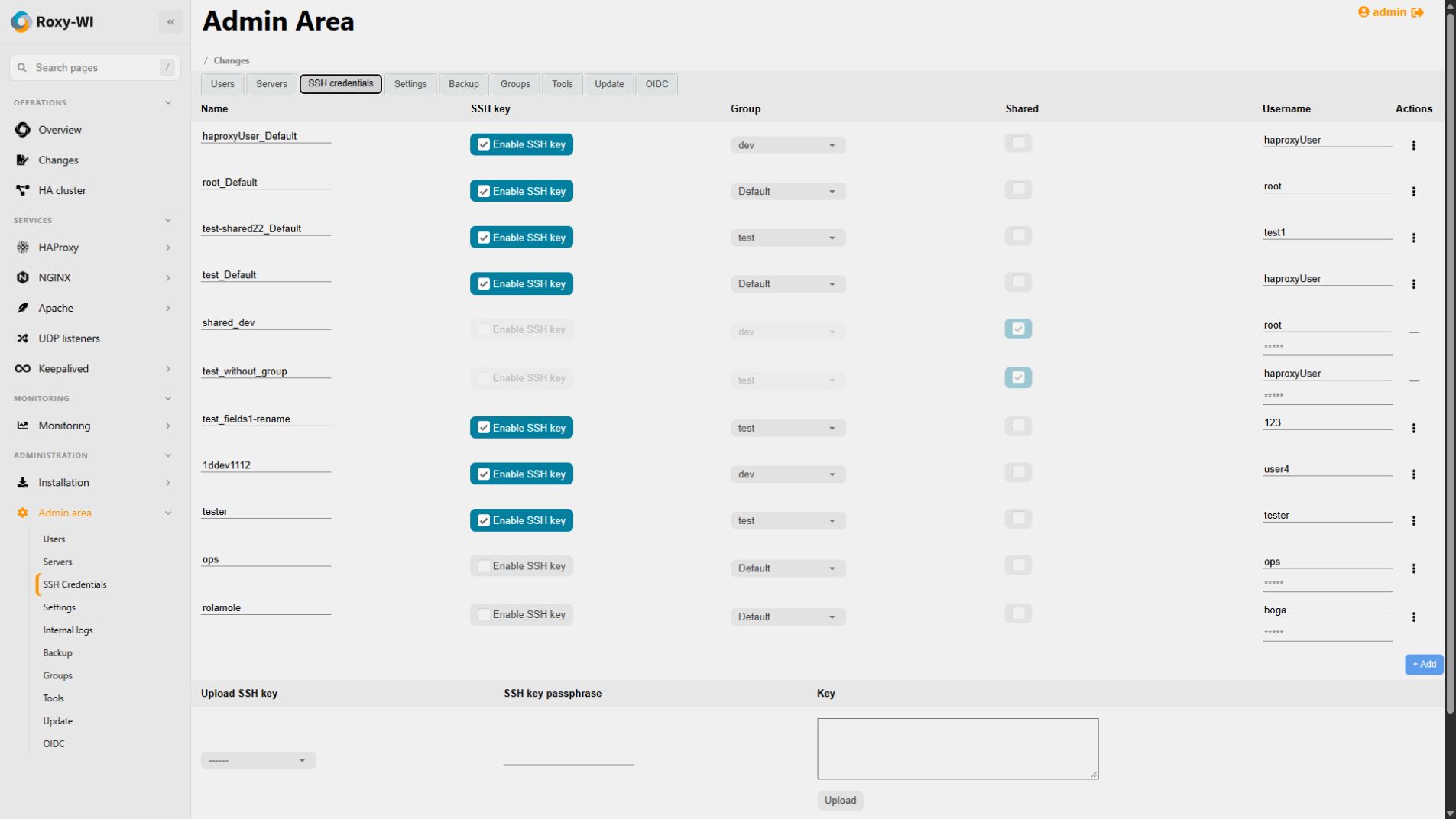Open Upload SSH key selection dropdown
Screen dimensions: 1456x819
click(258, 760)
